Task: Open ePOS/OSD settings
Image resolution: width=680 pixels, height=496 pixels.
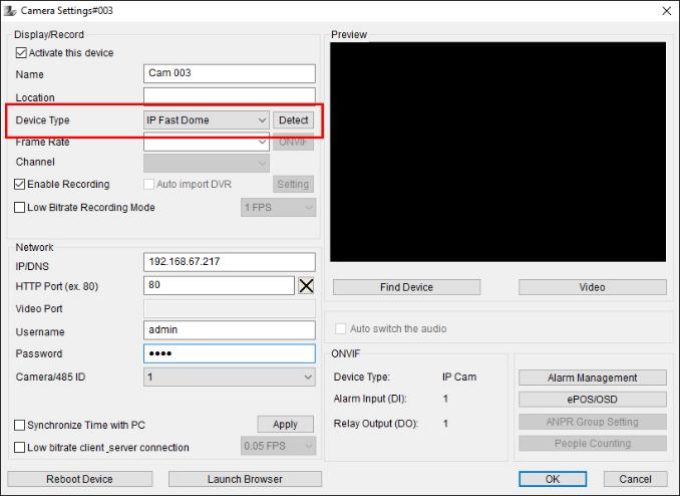Action: pos(592,399)
